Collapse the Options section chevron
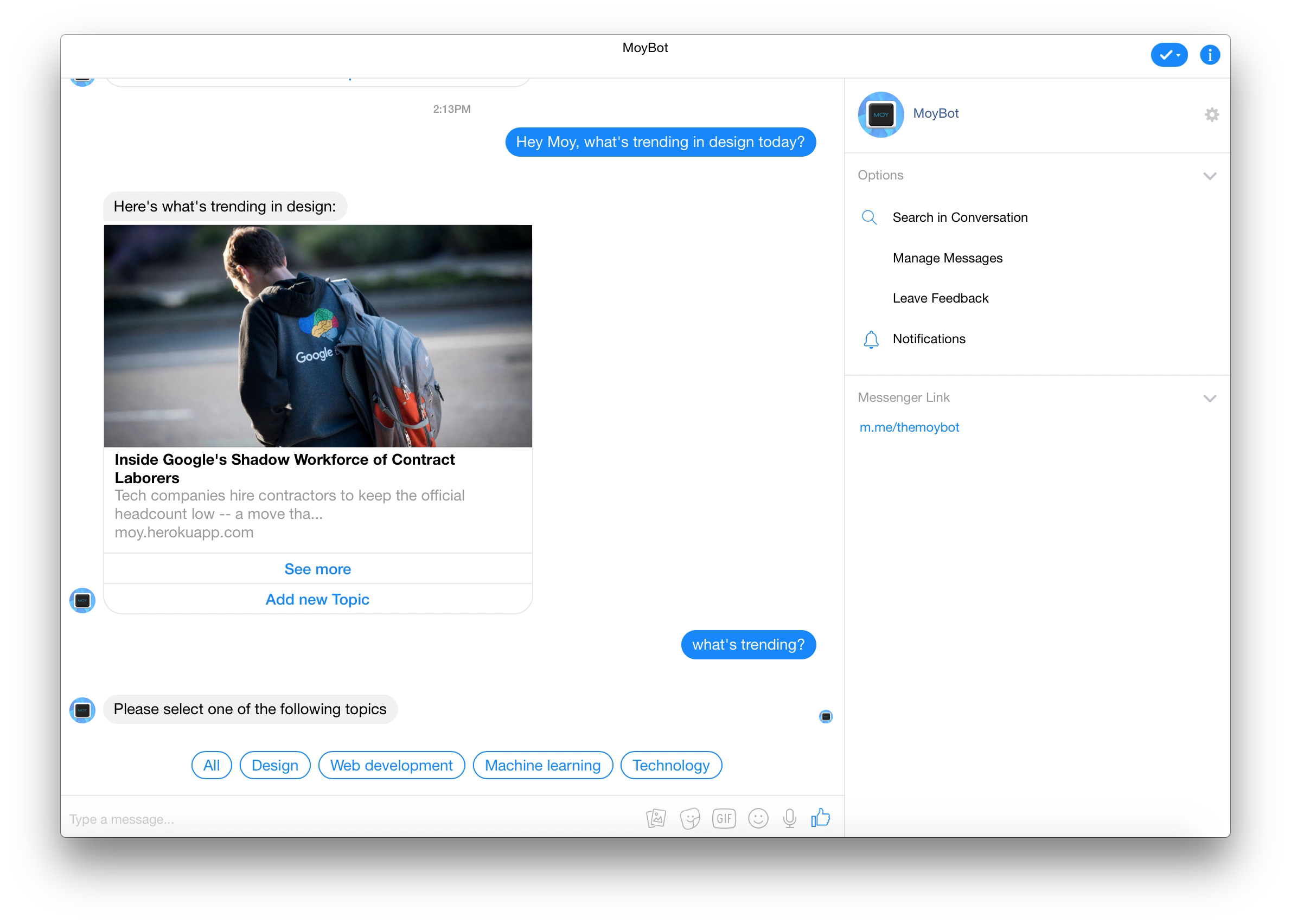1291x924 pixels. click(x=1210, y=176)
